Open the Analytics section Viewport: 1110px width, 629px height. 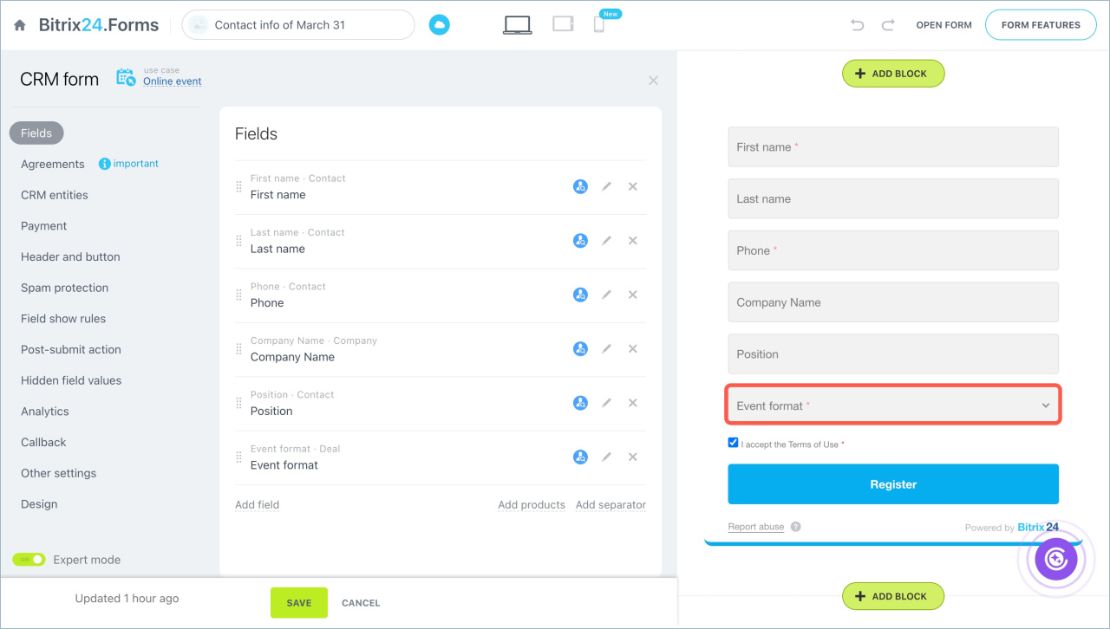[x=45, y=412]
